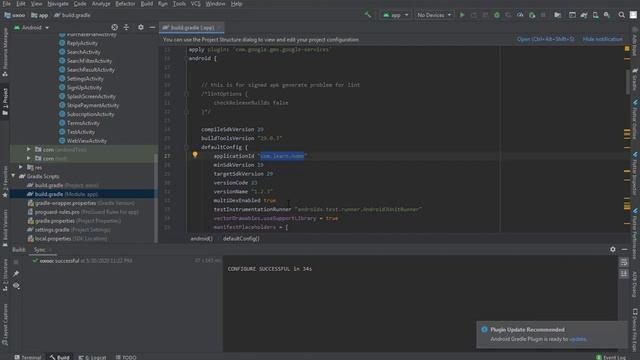The width and height of the screenshot is (640, 360).
Task: Click the Sync Project with Gradle icon
Action: point(584,15)
